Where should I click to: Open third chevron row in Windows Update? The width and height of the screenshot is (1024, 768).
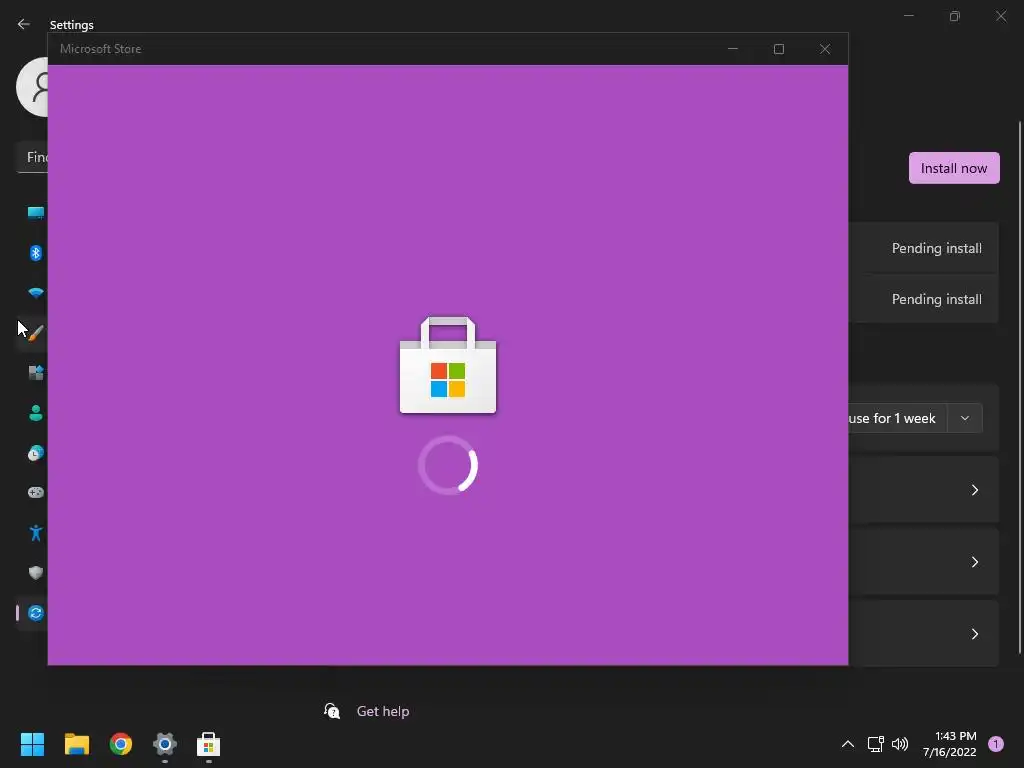click(x=924, y=633)
